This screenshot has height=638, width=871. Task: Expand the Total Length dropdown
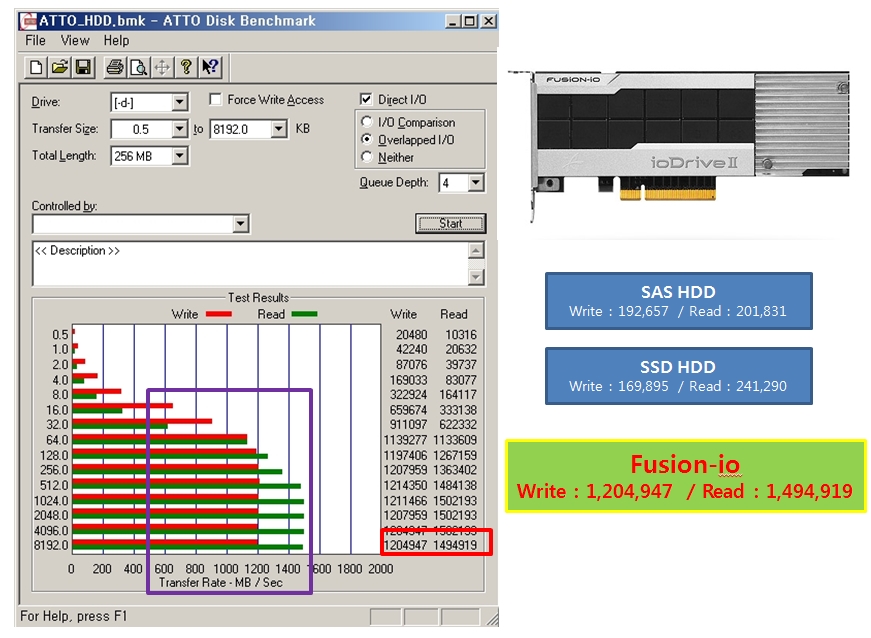179,156
